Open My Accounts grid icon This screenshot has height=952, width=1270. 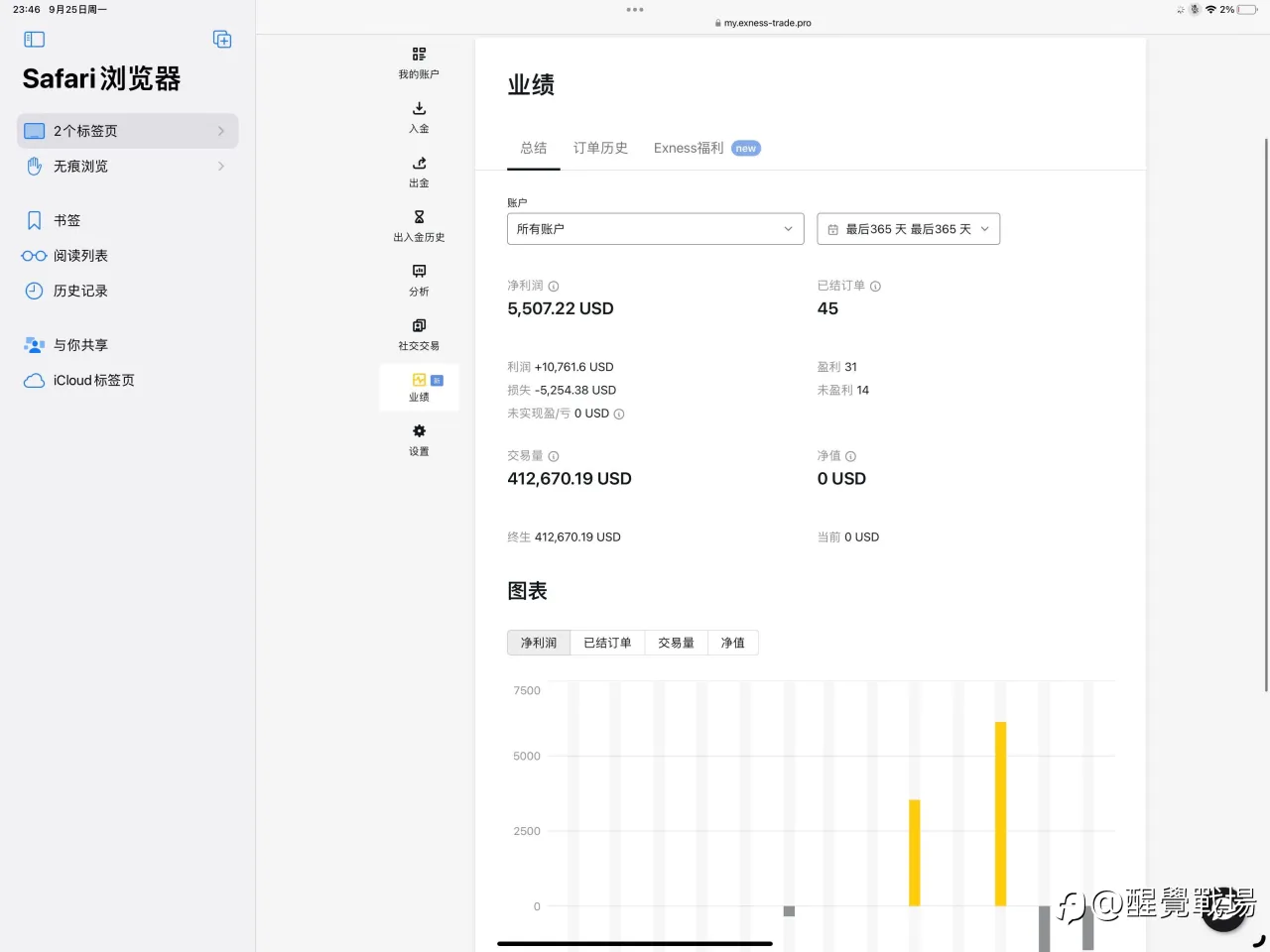(x=419, y=54)
